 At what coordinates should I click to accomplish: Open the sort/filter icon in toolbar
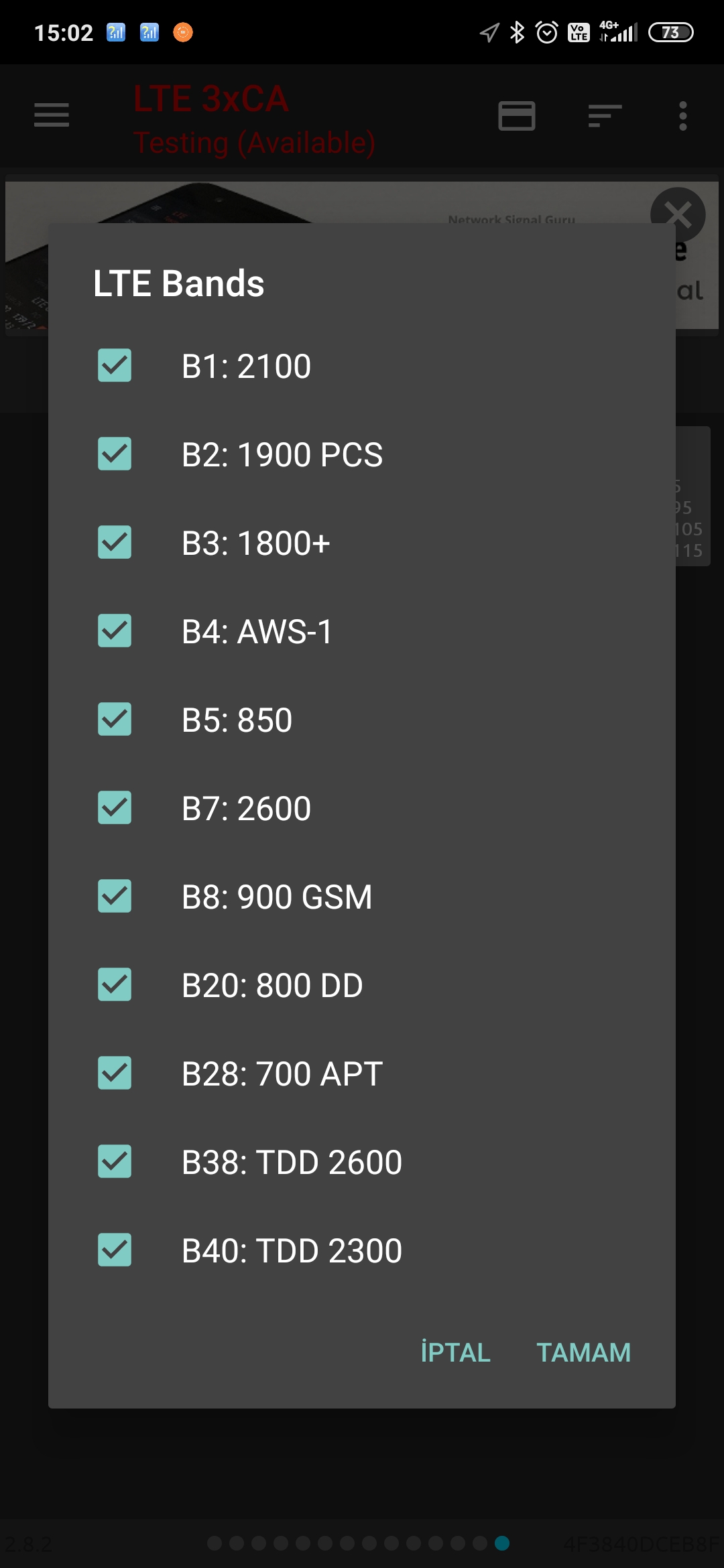click(x=605, y=115)
